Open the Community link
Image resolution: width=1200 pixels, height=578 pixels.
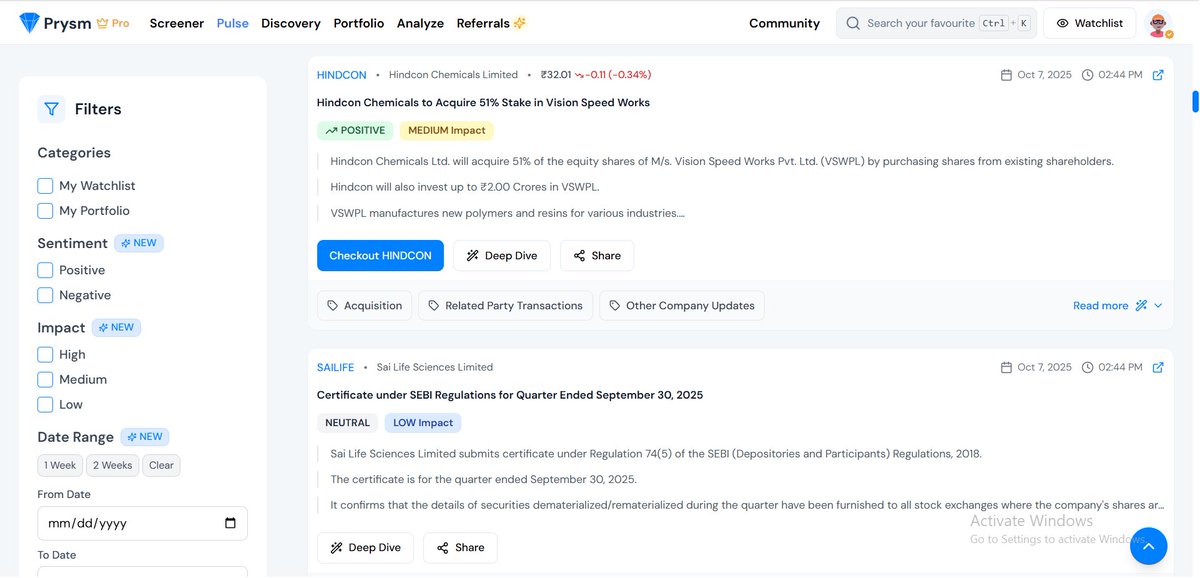[x=784, y=23]
